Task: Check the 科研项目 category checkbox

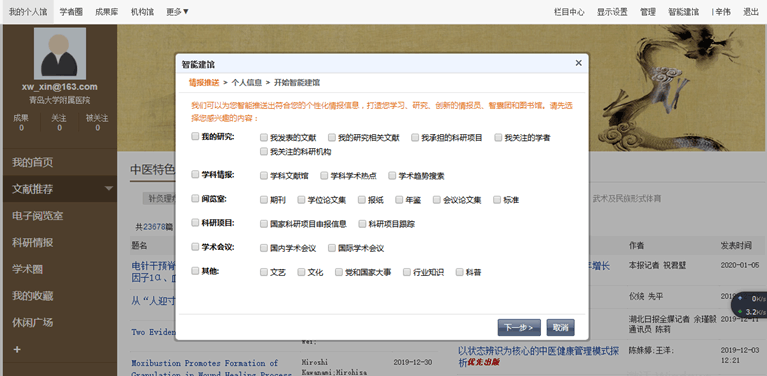Action: 195,222
